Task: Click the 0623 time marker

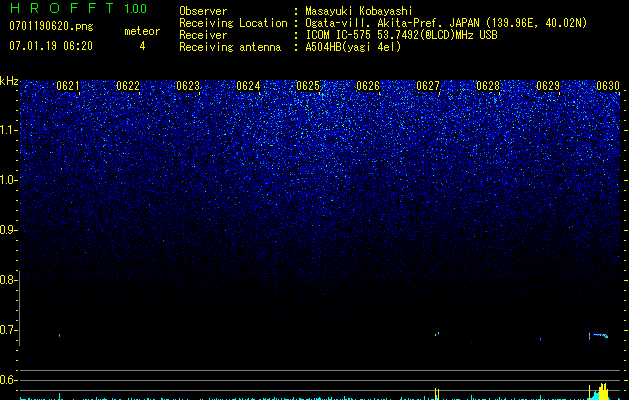Action: (x=188, y=86)
